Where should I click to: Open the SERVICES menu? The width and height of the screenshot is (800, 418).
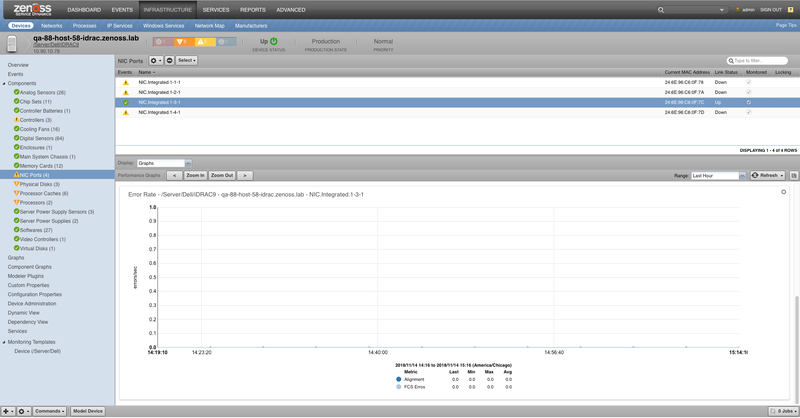(216, 10)
